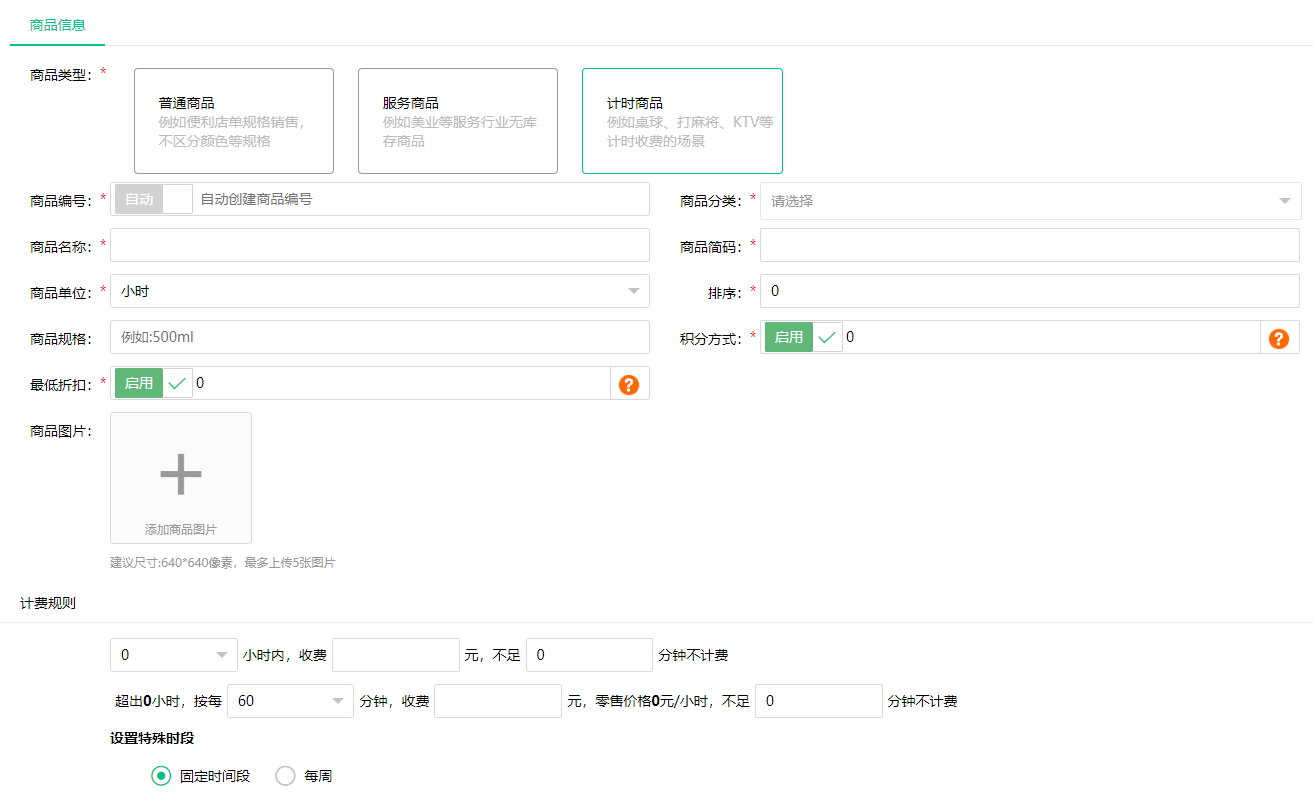Open the 商品分类 请选择 dropdown
This screenshot has width=1313, height=793.
click(x=1030, y=200)
